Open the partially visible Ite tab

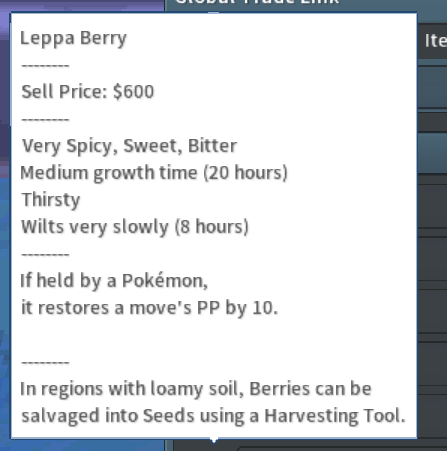[435, 41]
